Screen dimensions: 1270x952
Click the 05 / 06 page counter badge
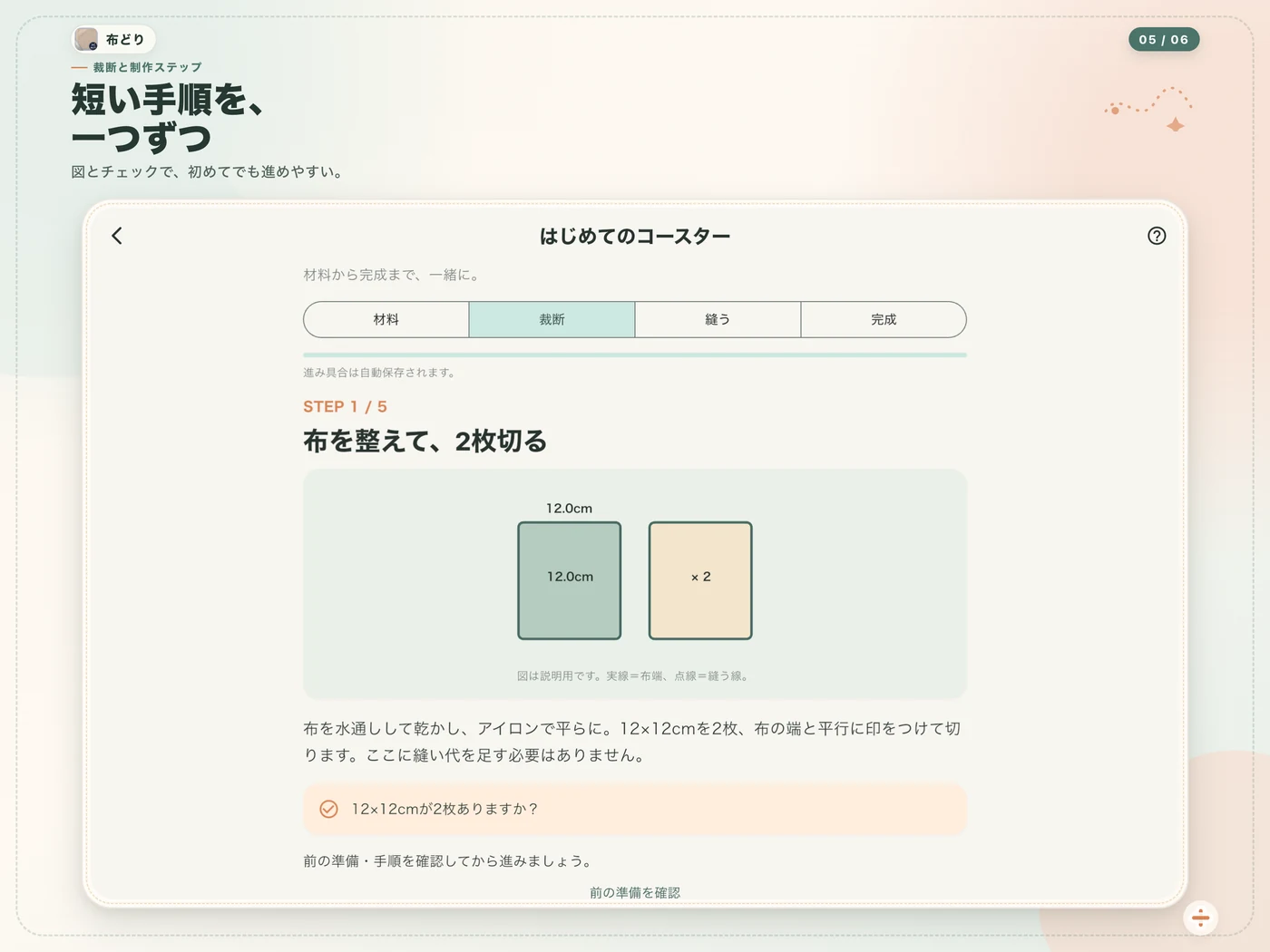[1164, 40]
